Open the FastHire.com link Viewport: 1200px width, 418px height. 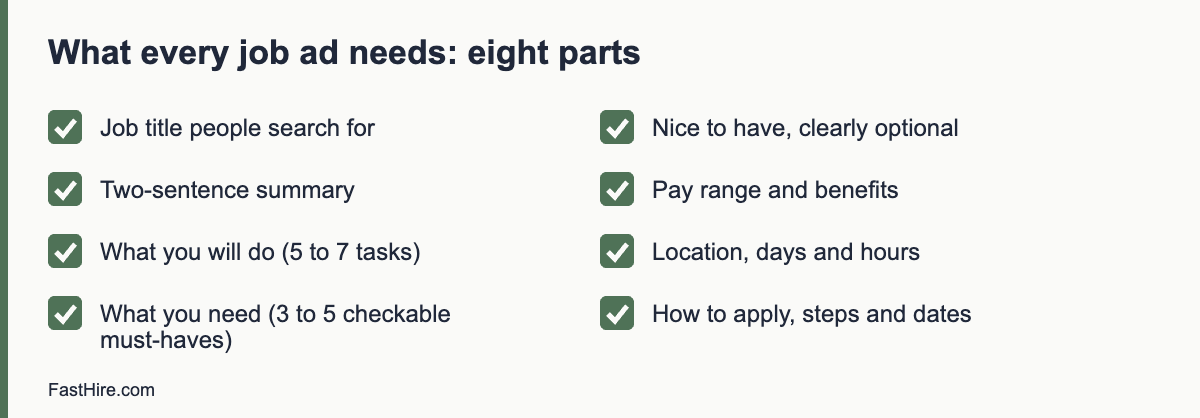[101, 390]
